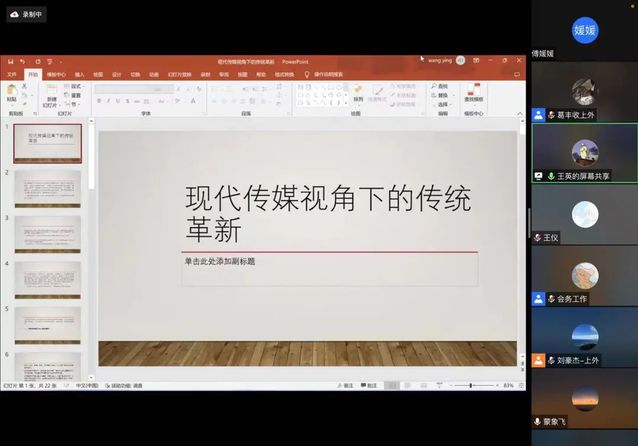Click the New Slide icon

coord(51,92)
